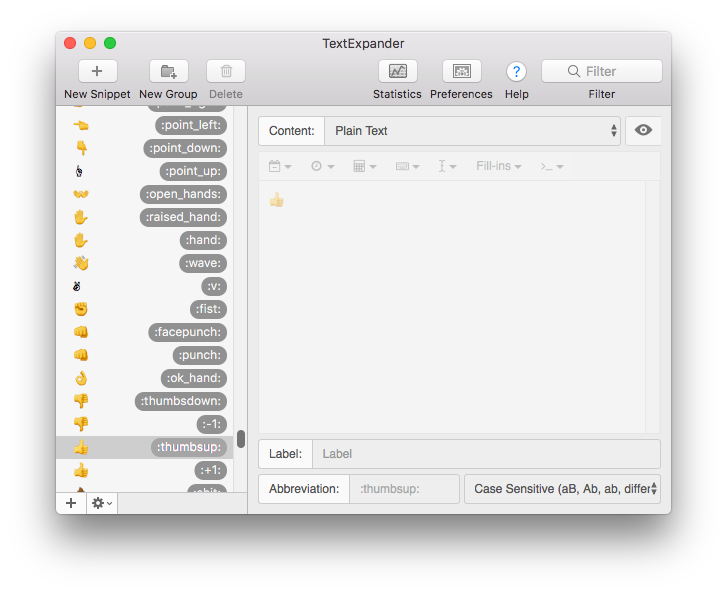Select the :punch: snippet
Viewport: 727px width, 594px height.
click(x=145, y=355)
